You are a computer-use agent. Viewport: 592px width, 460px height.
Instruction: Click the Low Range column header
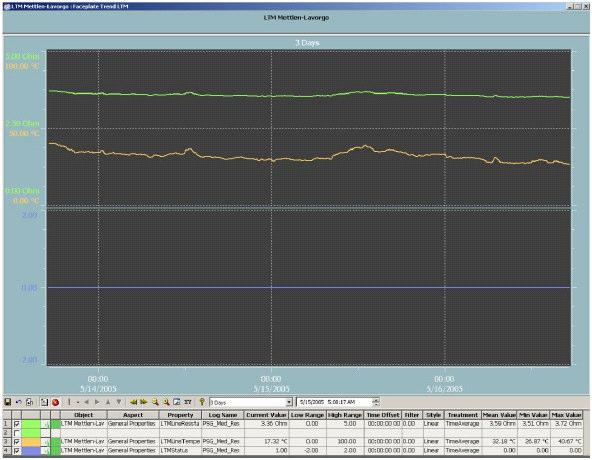[x=307, y=415]
